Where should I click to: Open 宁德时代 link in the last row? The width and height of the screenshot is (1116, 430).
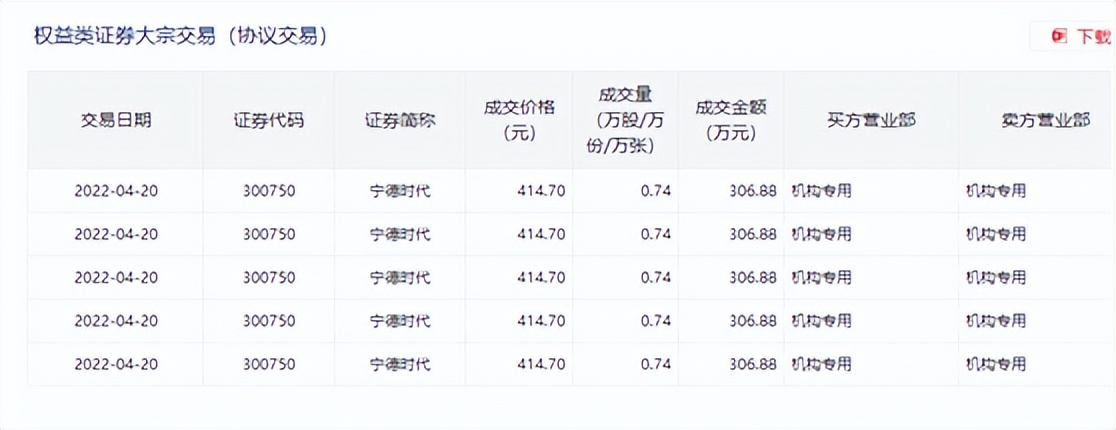400,364
